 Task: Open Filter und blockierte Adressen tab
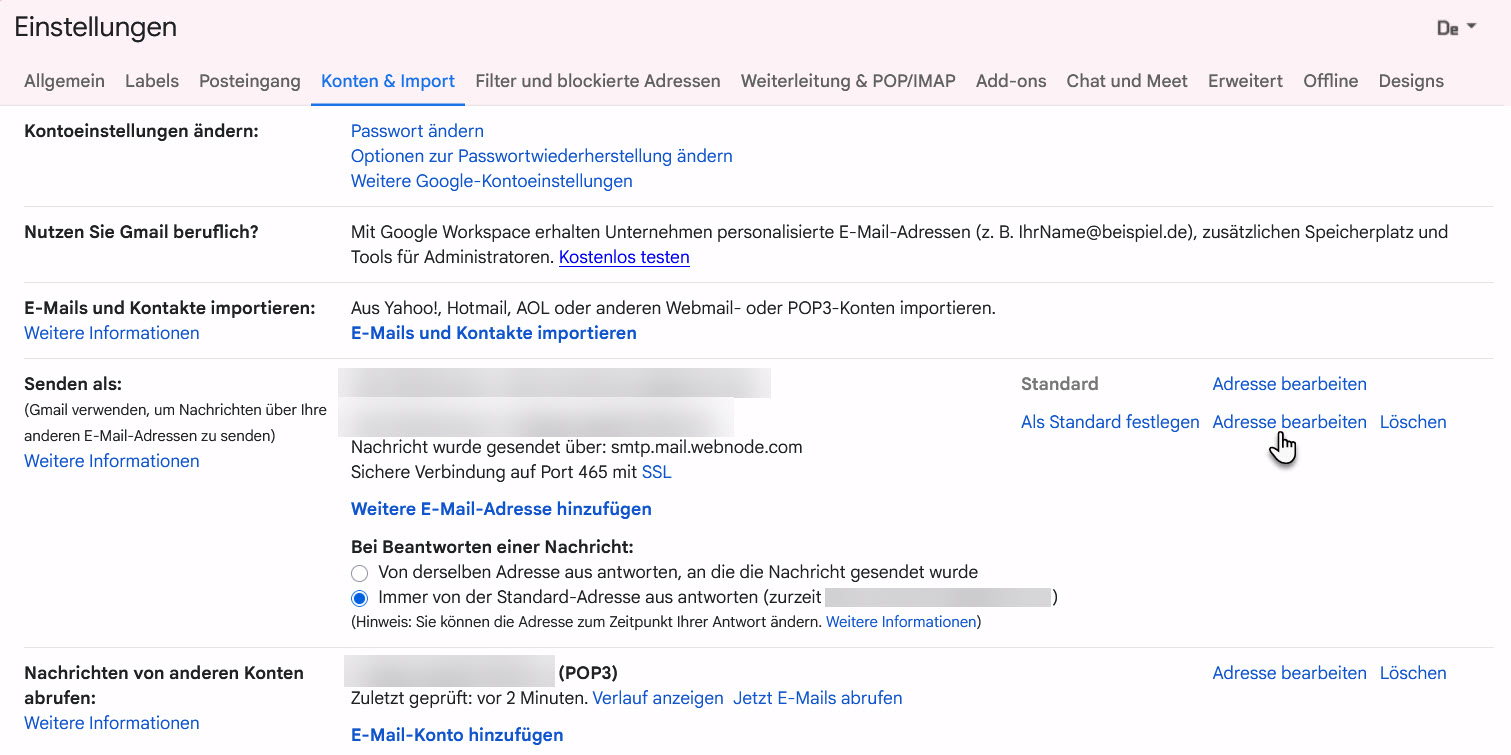tap(598, 81)
